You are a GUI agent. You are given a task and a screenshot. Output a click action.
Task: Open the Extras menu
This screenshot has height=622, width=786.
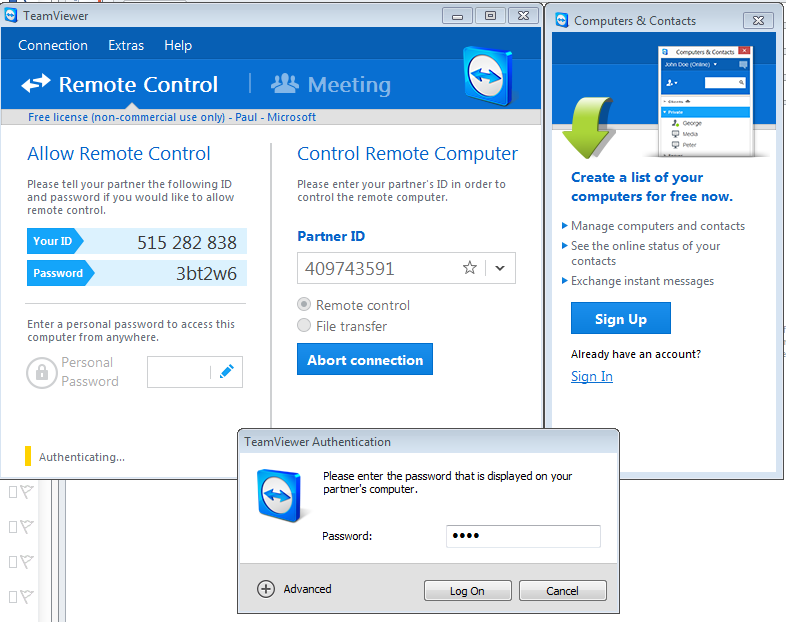(126, 46)
